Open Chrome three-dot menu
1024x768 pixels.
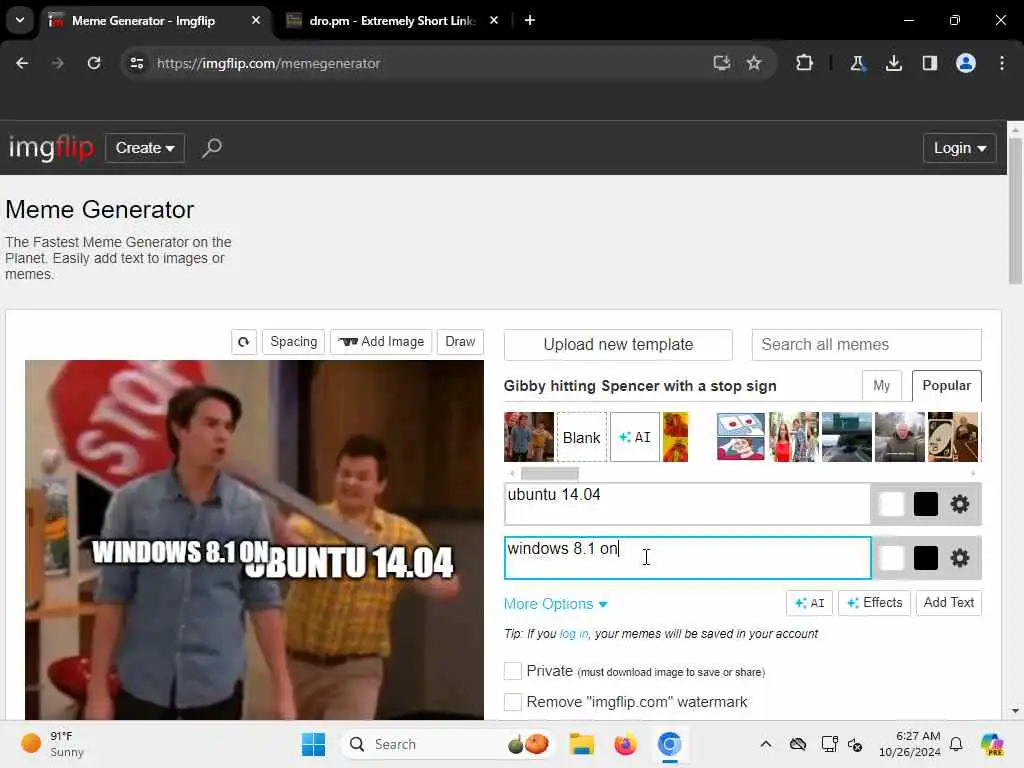[1002, 63]
